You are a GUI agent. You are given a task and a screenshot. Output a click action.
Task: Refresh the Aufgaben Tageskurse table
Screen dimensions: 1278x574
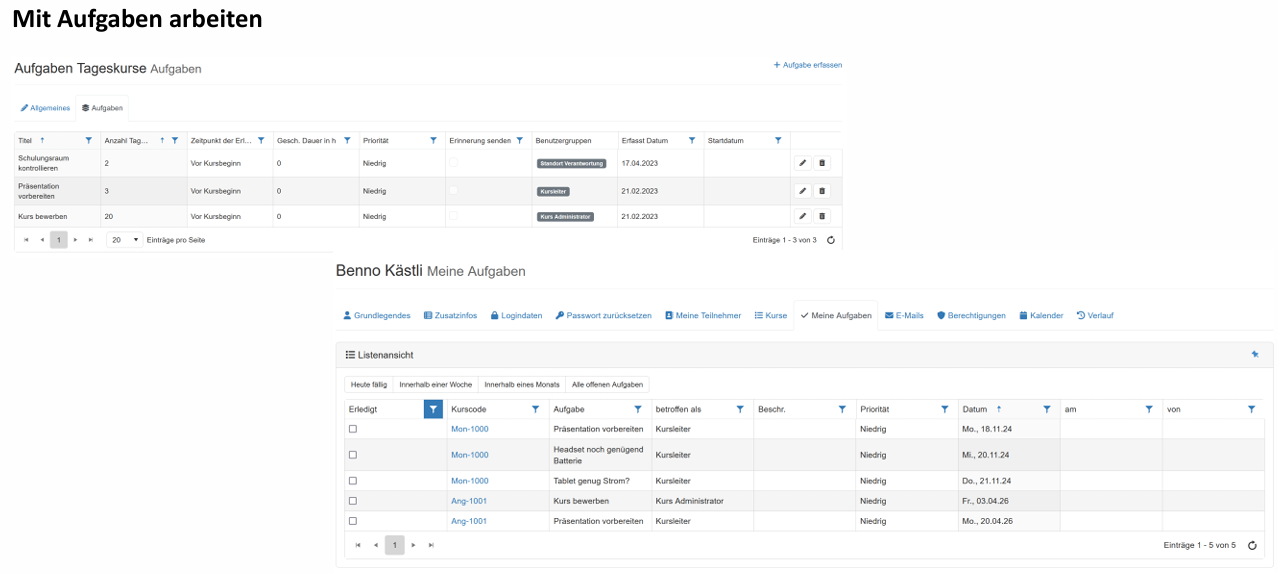click(x=830, y=240)
